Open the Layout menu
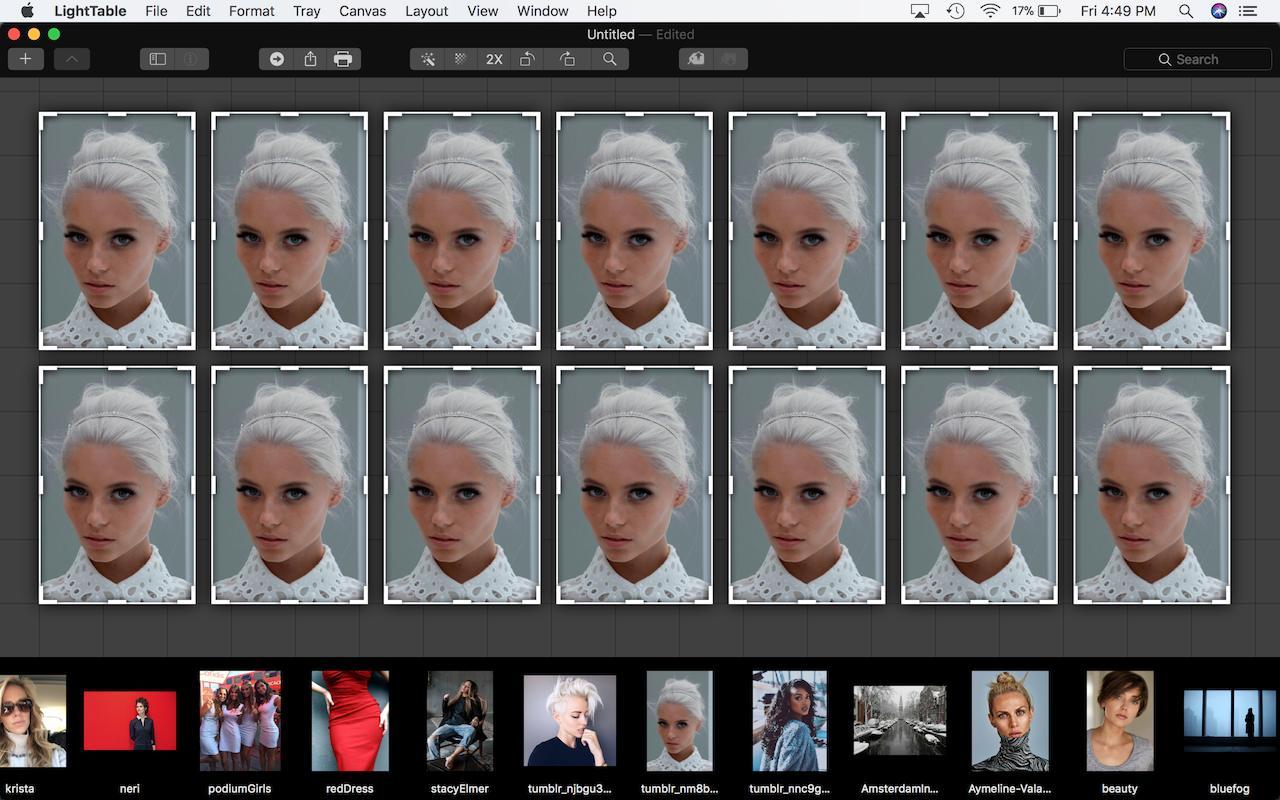The width and height of the screenshot is (1280, 800). pos(426,11)
